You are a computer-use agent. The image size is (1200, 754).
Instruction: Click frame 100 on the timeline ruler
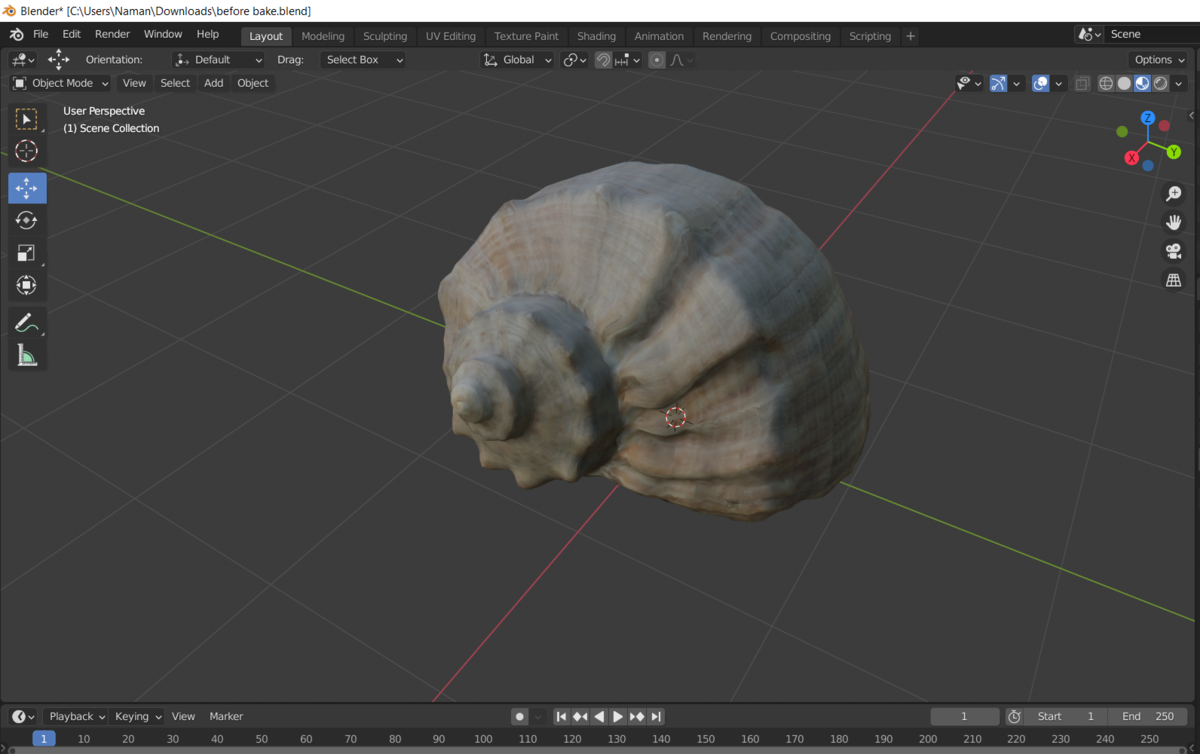point(483,739)
